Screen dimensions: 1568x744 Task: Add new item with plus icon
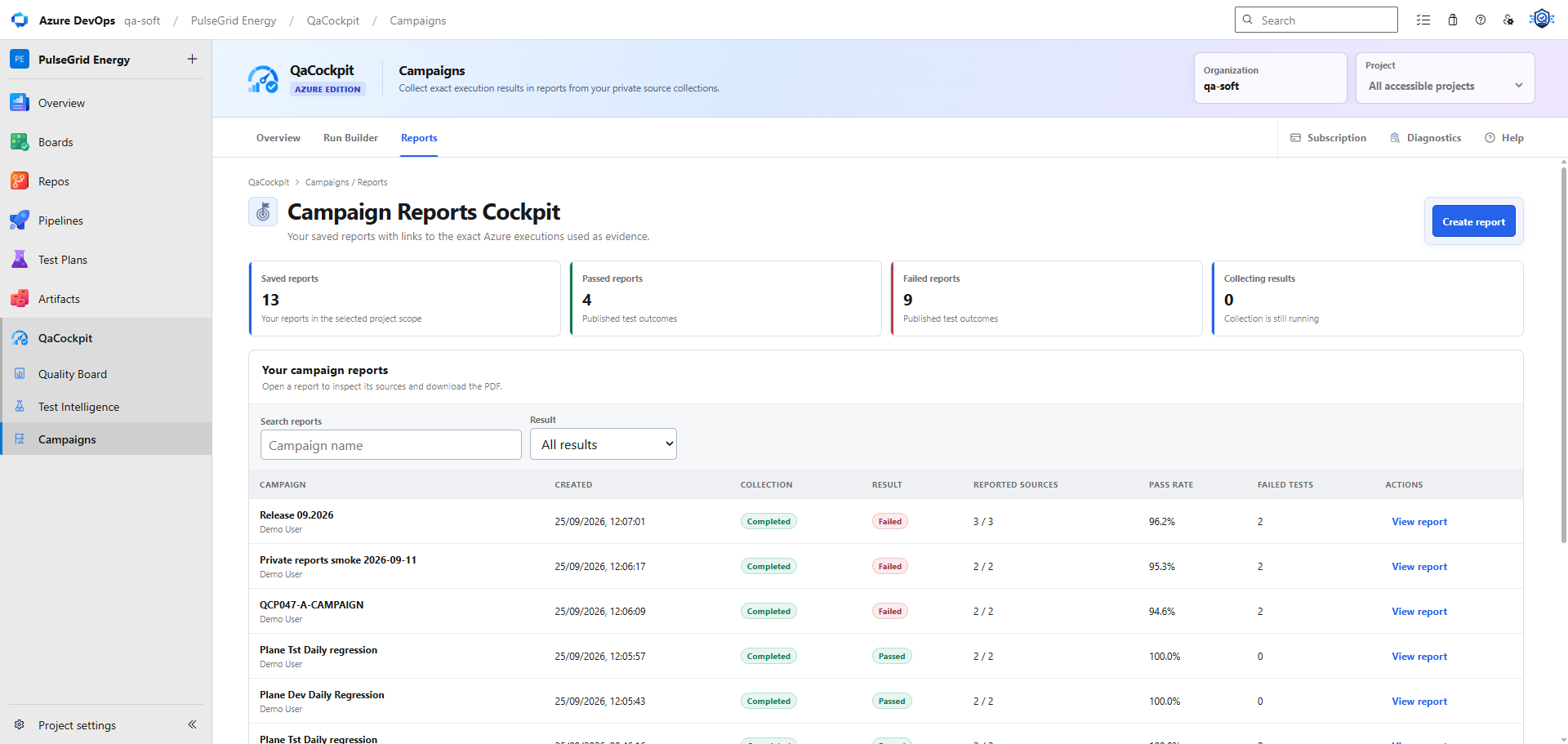(x=193, y=59)
